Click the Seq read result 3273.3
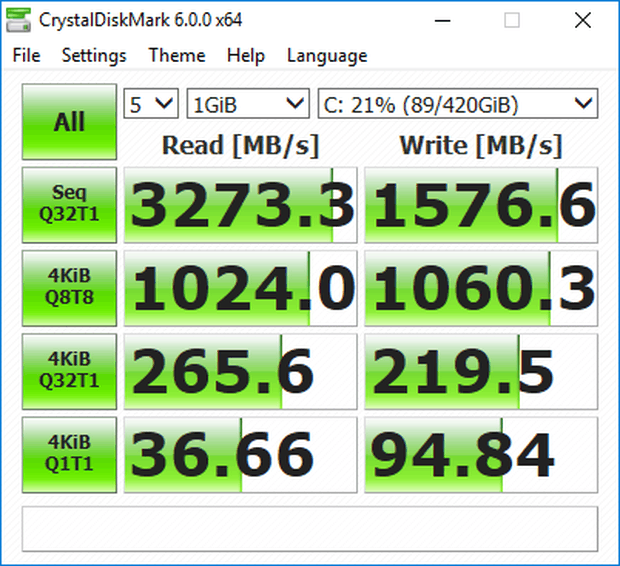Image resolution: width=620 pixels, height=566 pixels. click(240, 205)
